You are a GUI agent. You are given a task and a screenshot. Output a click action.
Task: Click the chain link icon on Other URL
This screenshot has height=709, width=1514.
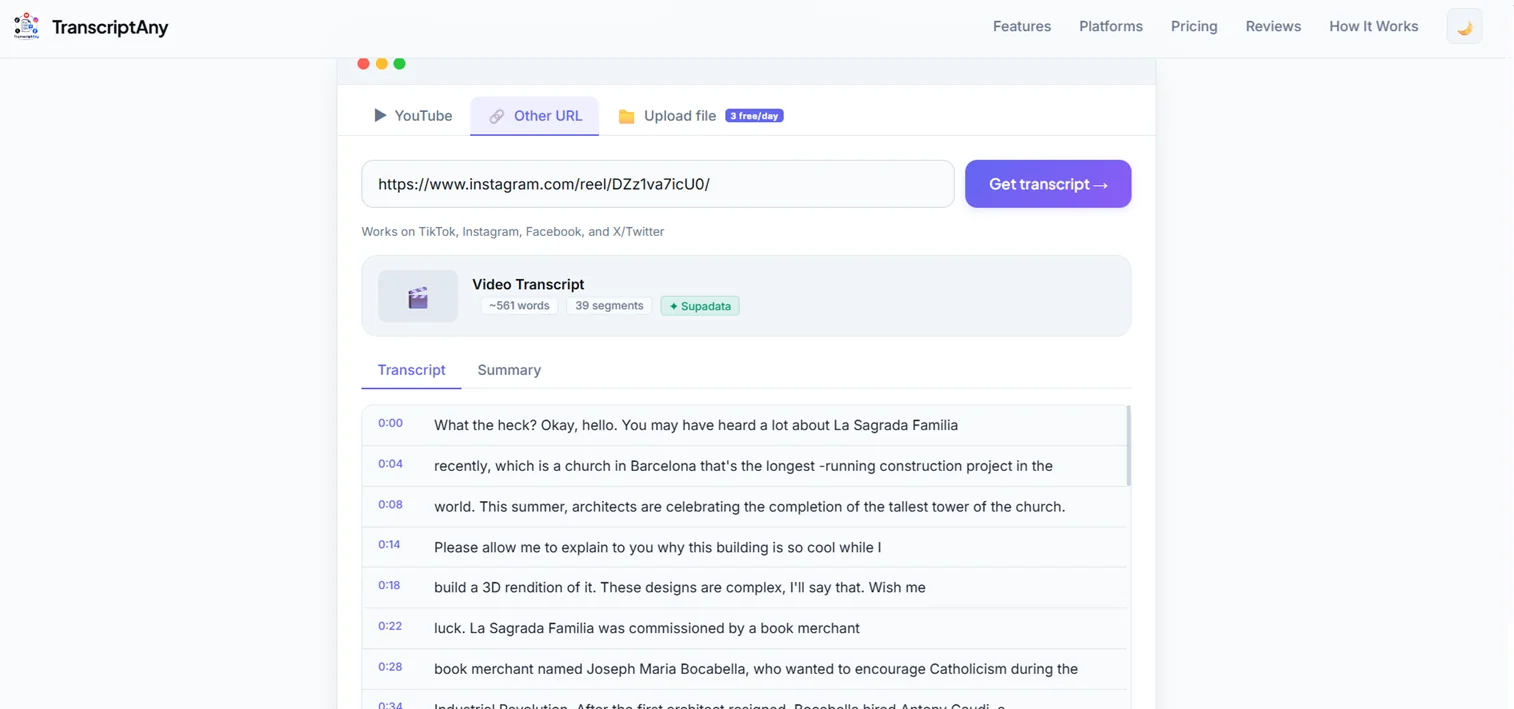(496, 116)
